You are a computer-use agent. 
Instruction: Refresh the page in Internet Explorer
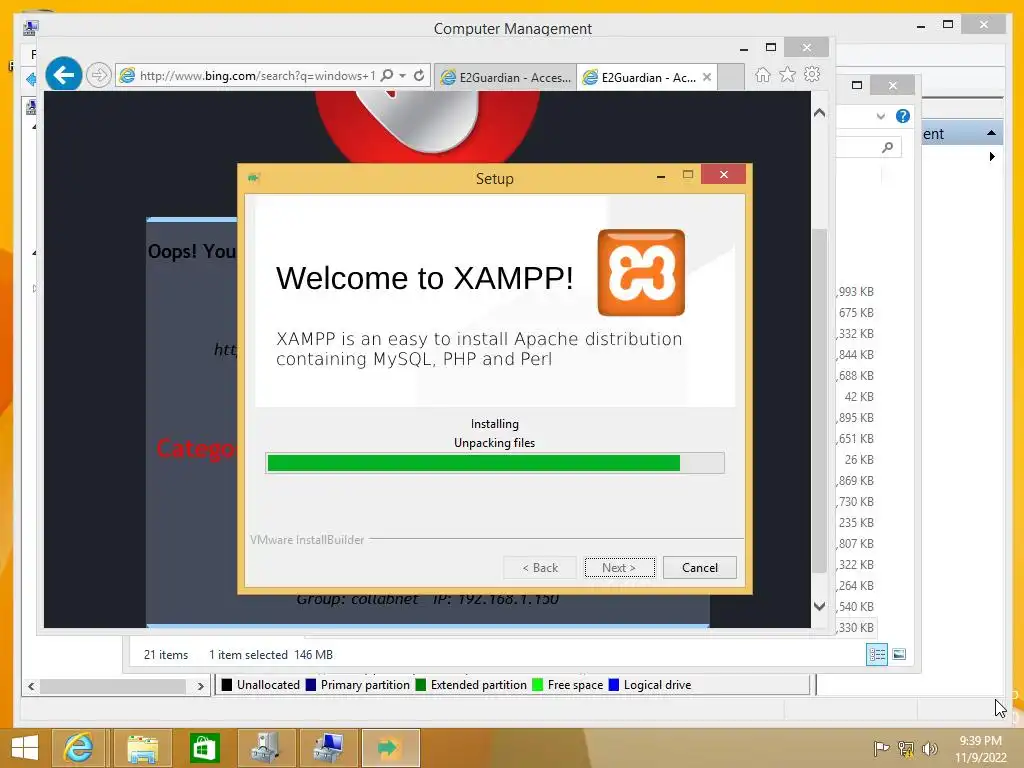(x=419, y=75)
